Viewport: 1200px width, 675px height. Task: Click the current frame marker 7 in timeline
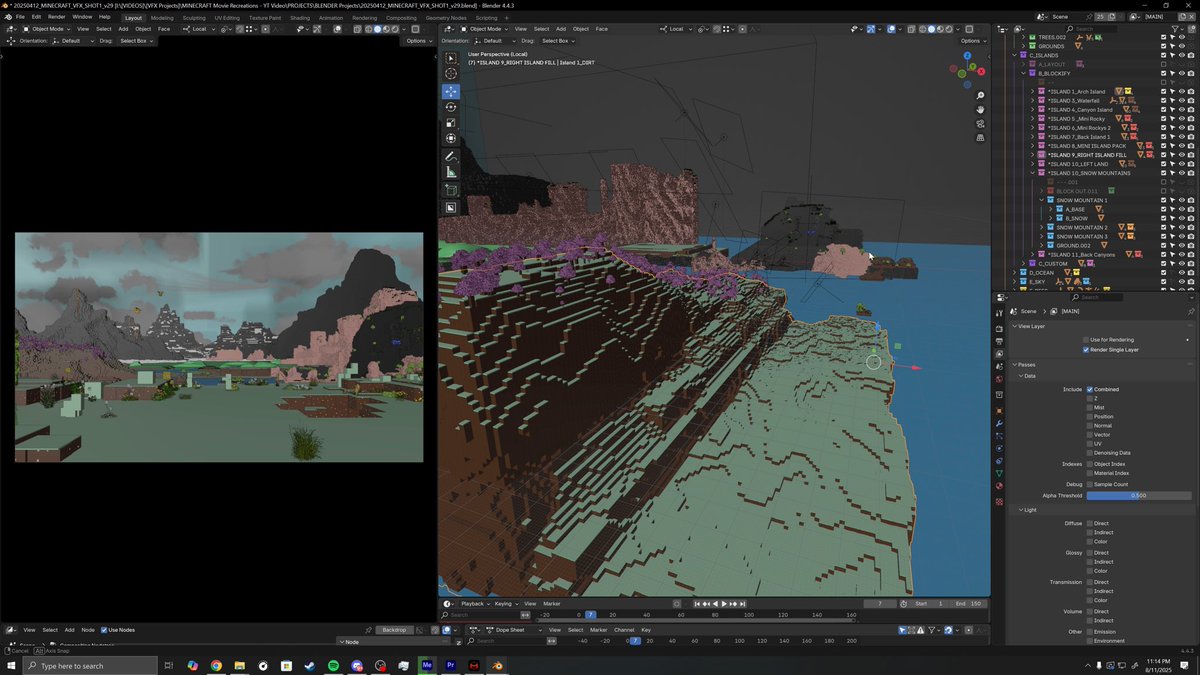coord(590,615)
